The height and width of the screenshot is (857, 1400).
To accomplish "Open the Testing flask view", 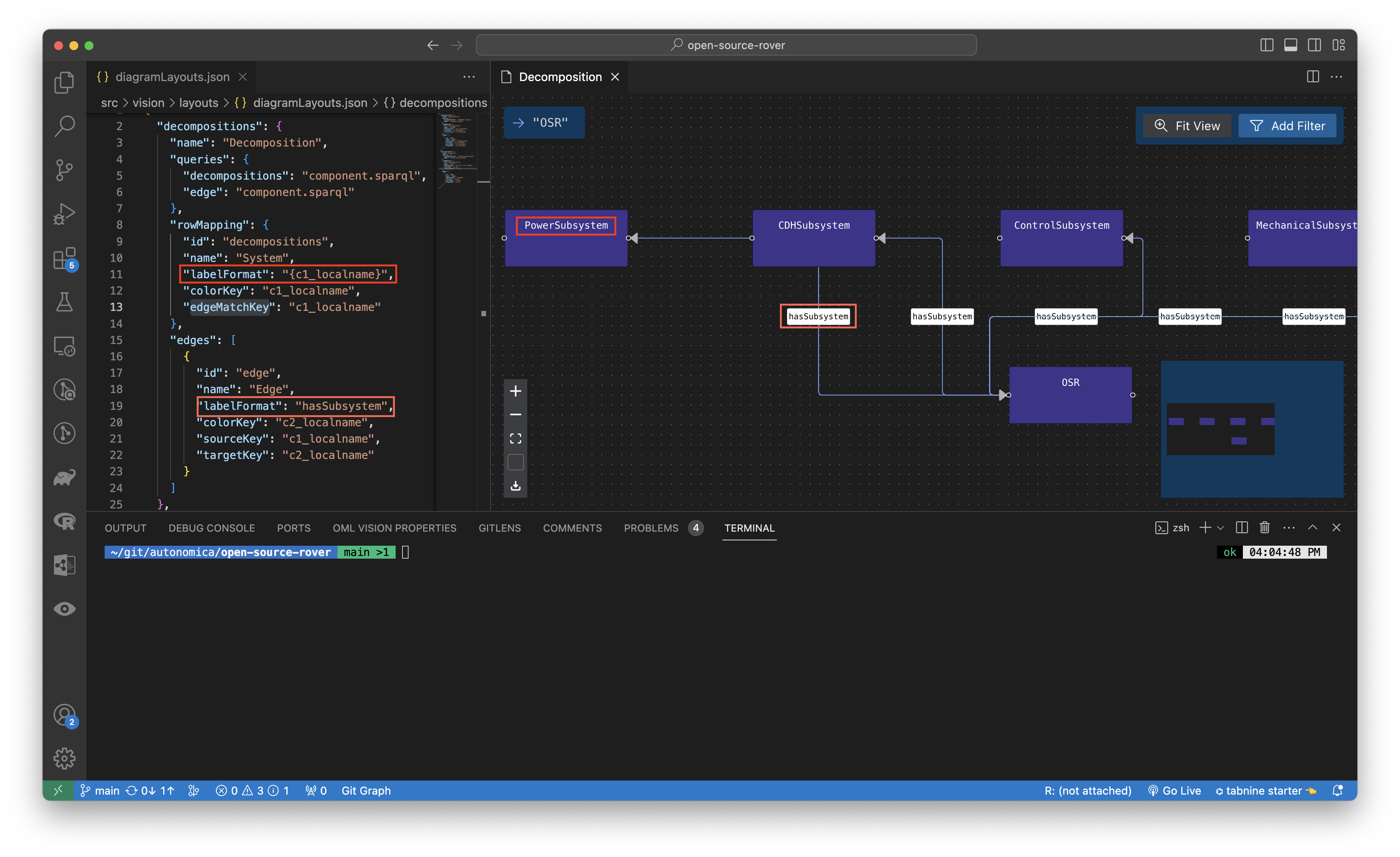I will [64, 302].
